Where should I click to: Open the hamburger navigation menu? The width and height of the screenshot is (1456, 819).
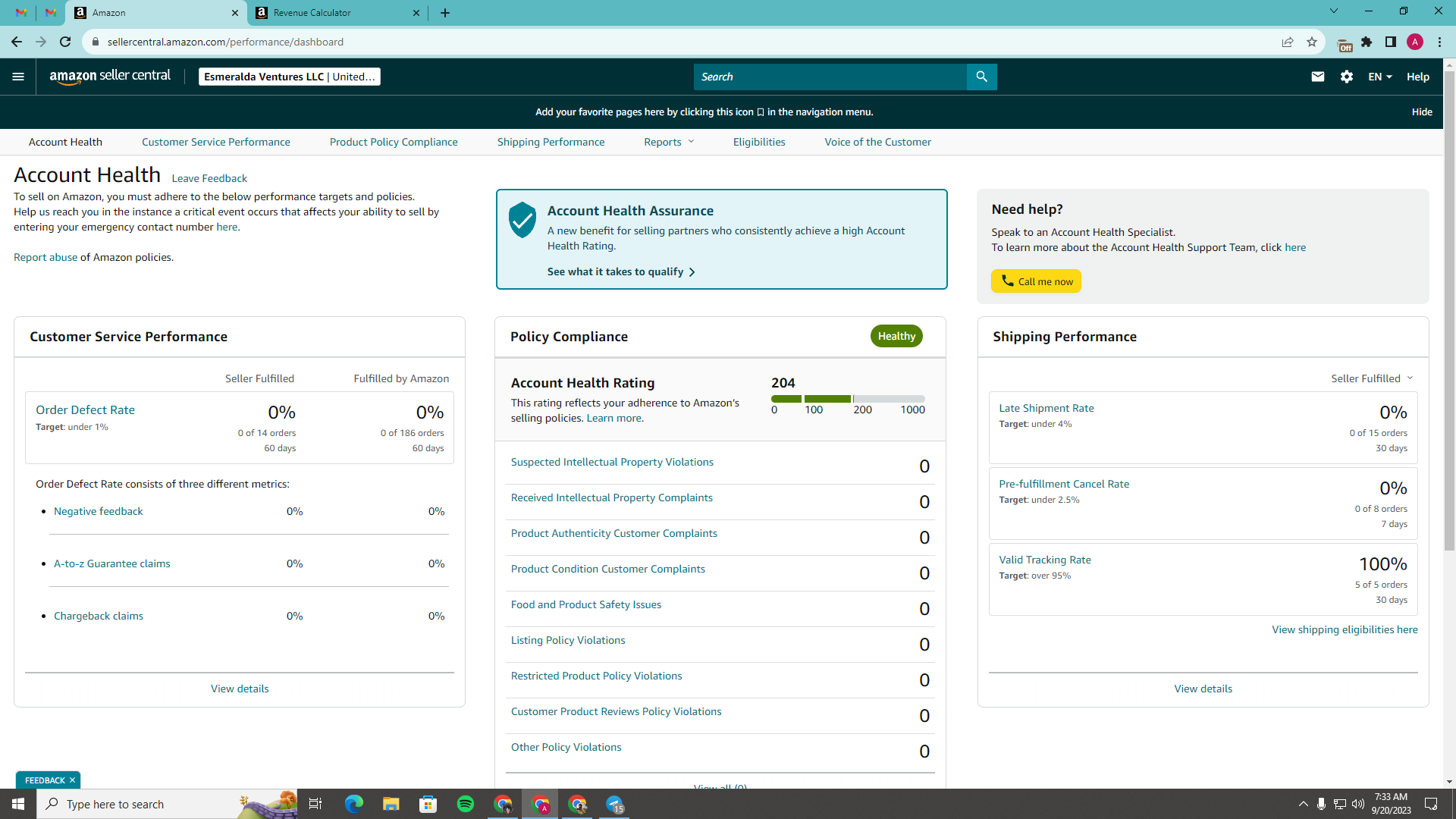[18, 77]
